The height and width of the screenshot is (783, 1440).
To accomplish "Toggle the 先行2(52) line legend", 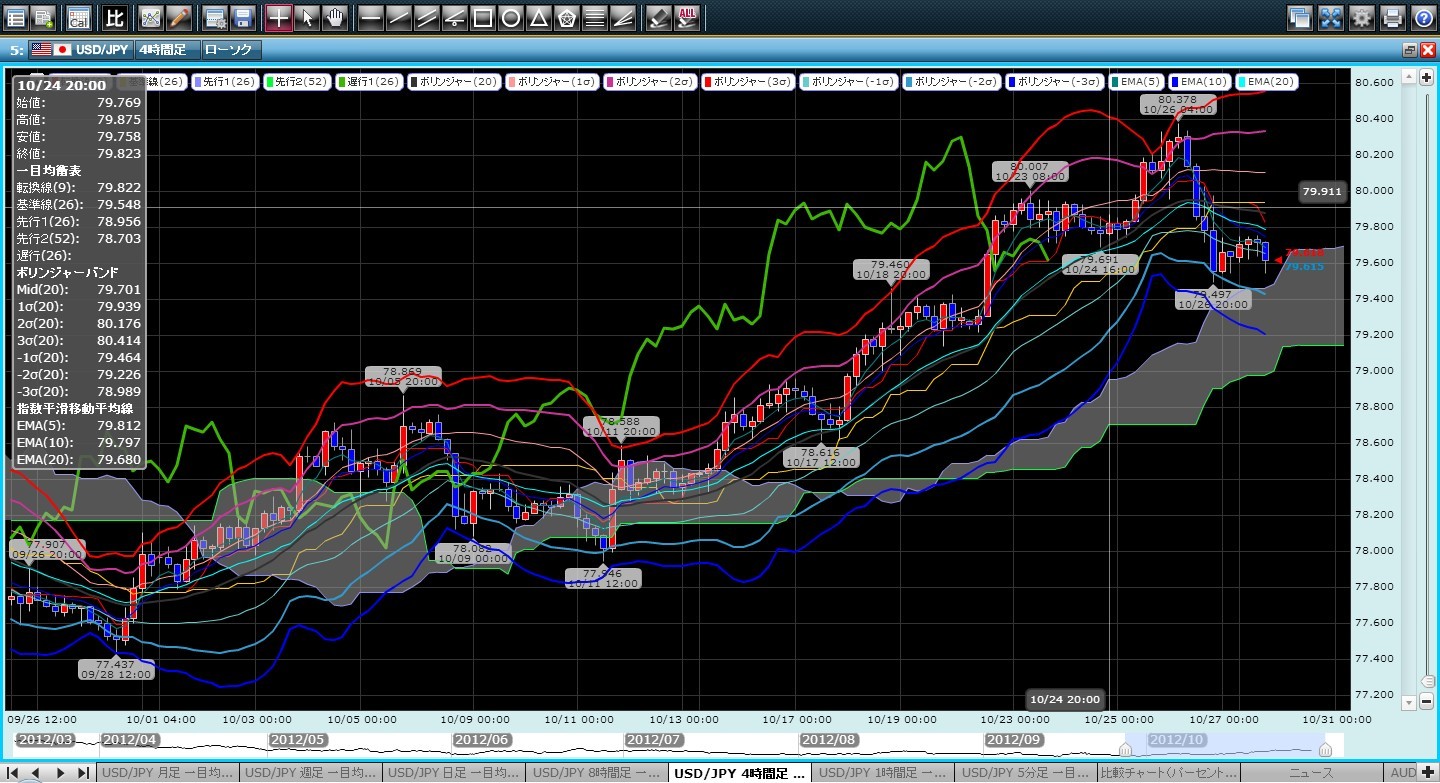I will (294, 82).
